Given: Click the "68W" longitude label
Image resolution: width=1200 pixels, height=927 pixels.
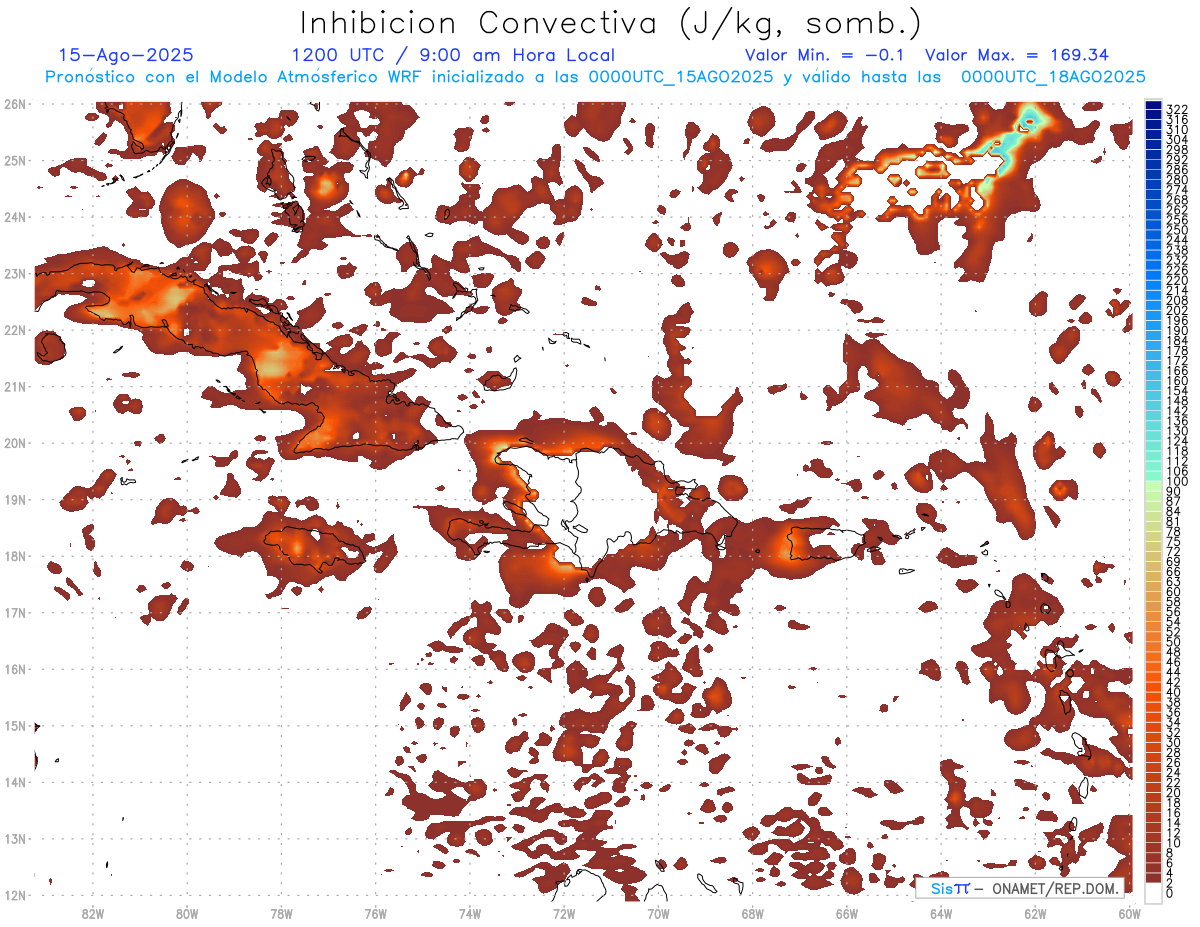Looking at the screenshot, I should pos(753,913).
